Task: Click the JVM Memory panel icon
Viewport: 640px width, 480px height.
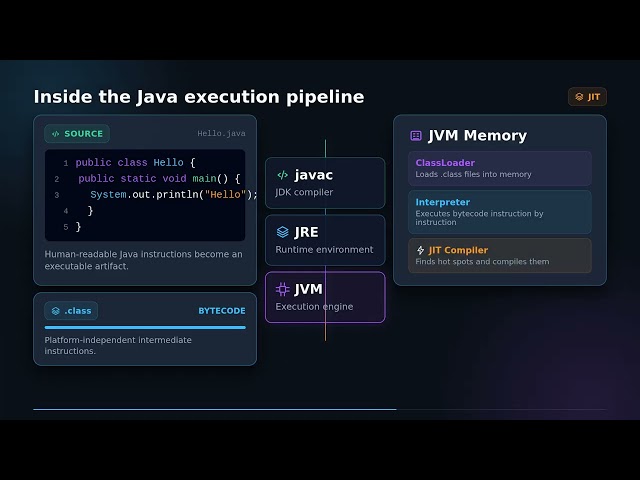Action: pyautogui.click(x=416, y=136)
